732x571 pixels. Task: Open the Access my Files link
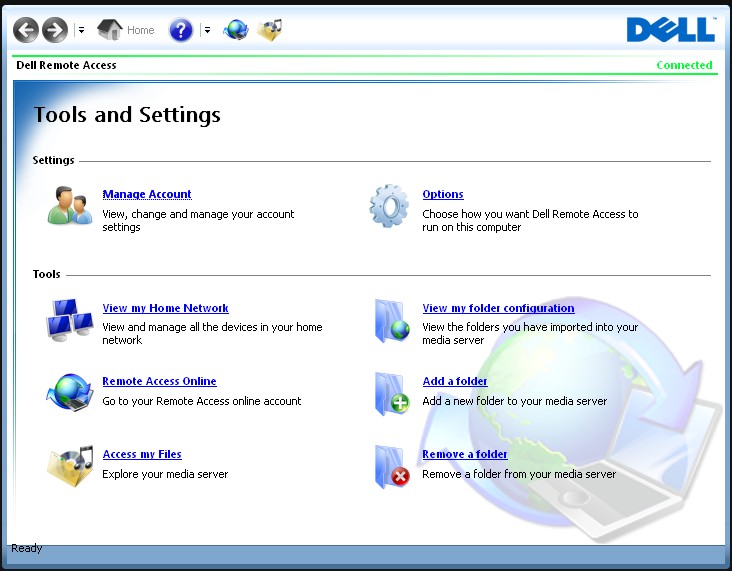point(142,454)
